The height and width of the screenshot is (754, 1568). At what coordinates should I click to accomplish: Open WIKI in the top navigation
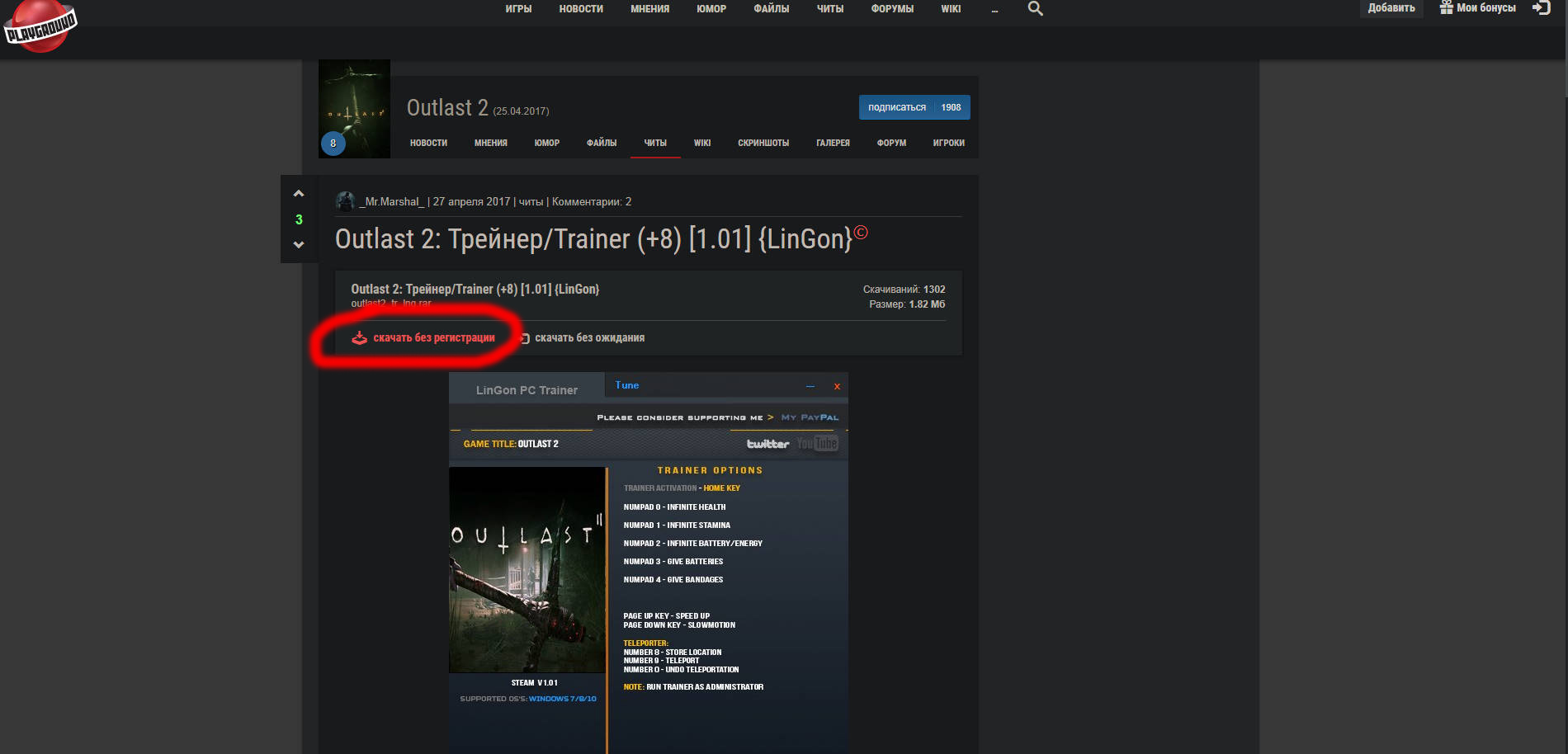point(951,9)
